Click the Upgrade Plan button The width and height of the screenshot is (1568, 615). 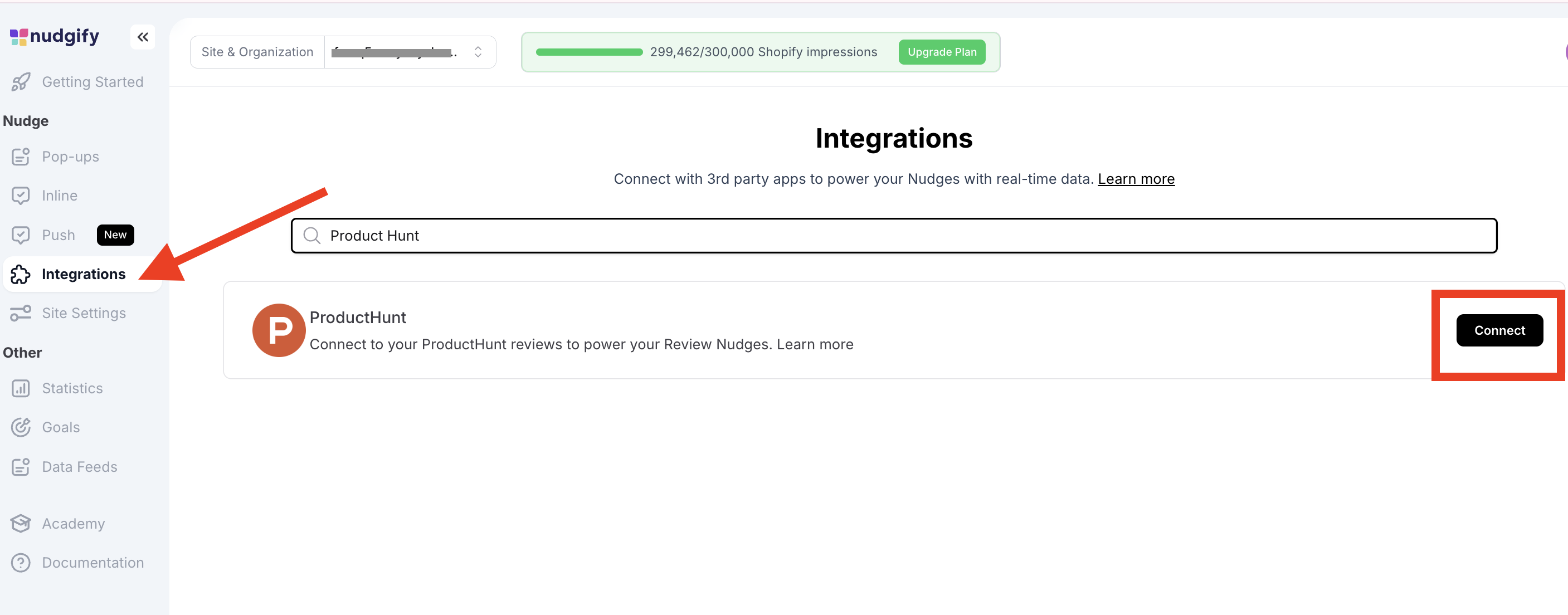click(942, 52)
